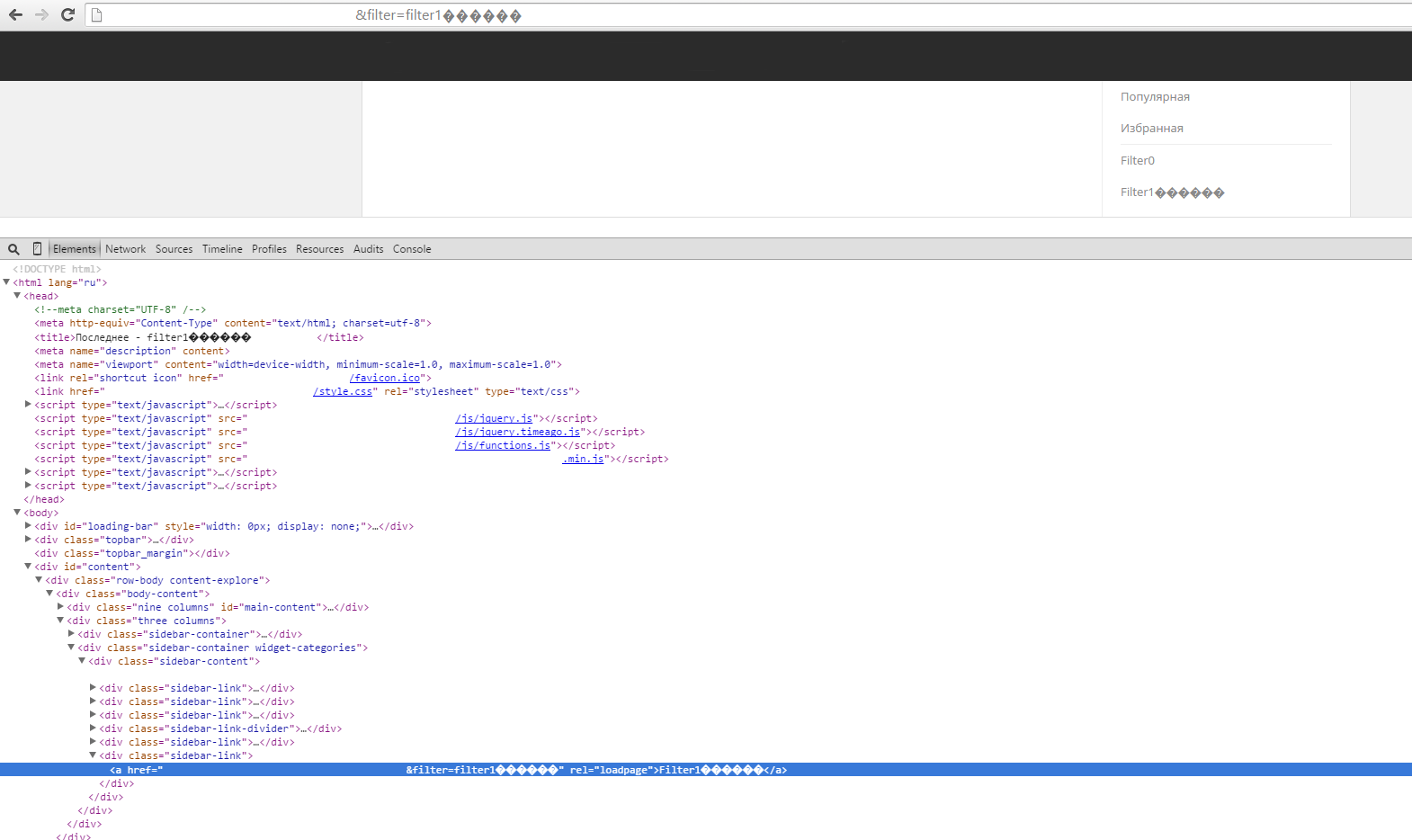Open the Console tab

pyautogui.click(x=412, y=249)
